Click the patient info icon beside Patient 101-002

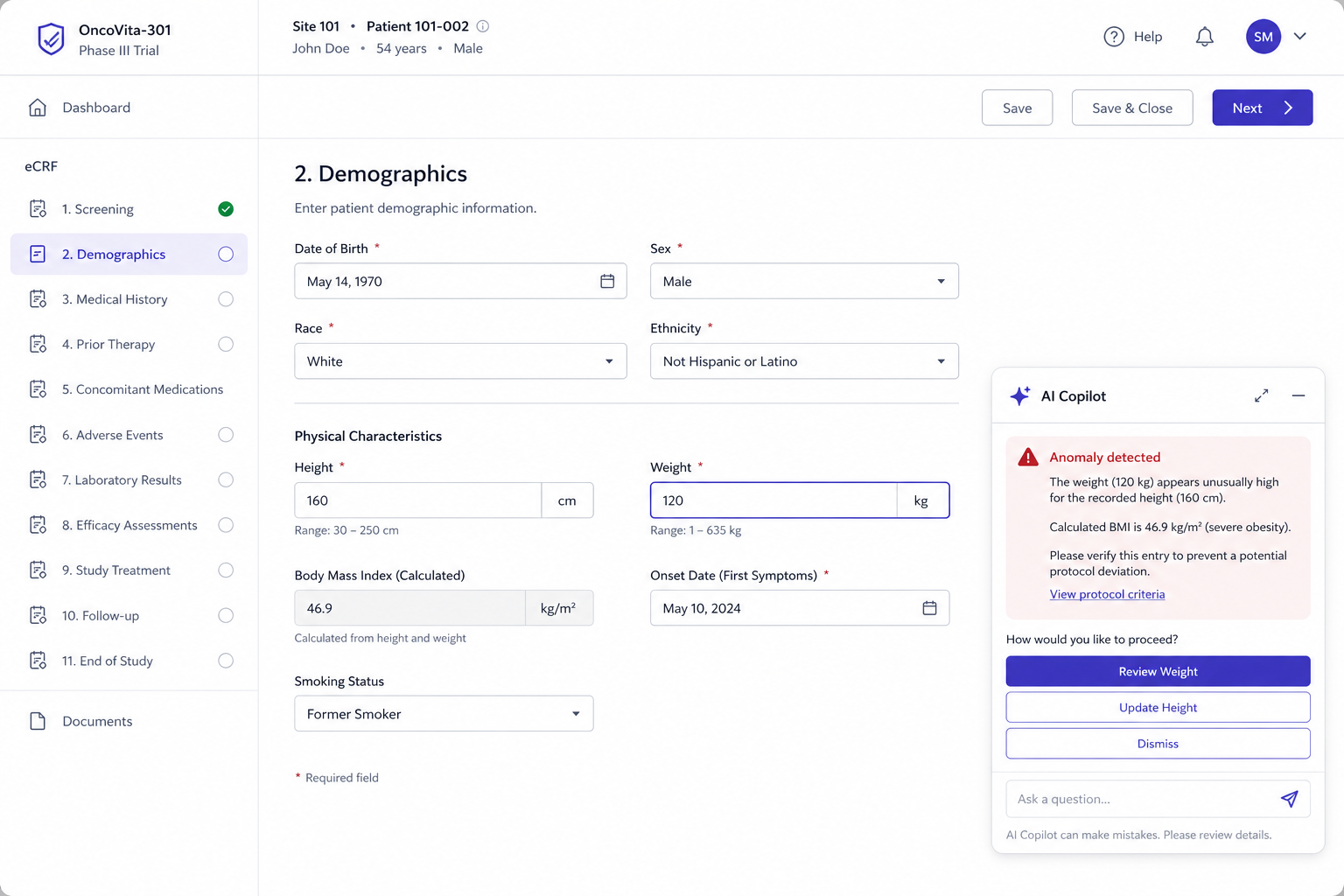click(x=482, y=26)
